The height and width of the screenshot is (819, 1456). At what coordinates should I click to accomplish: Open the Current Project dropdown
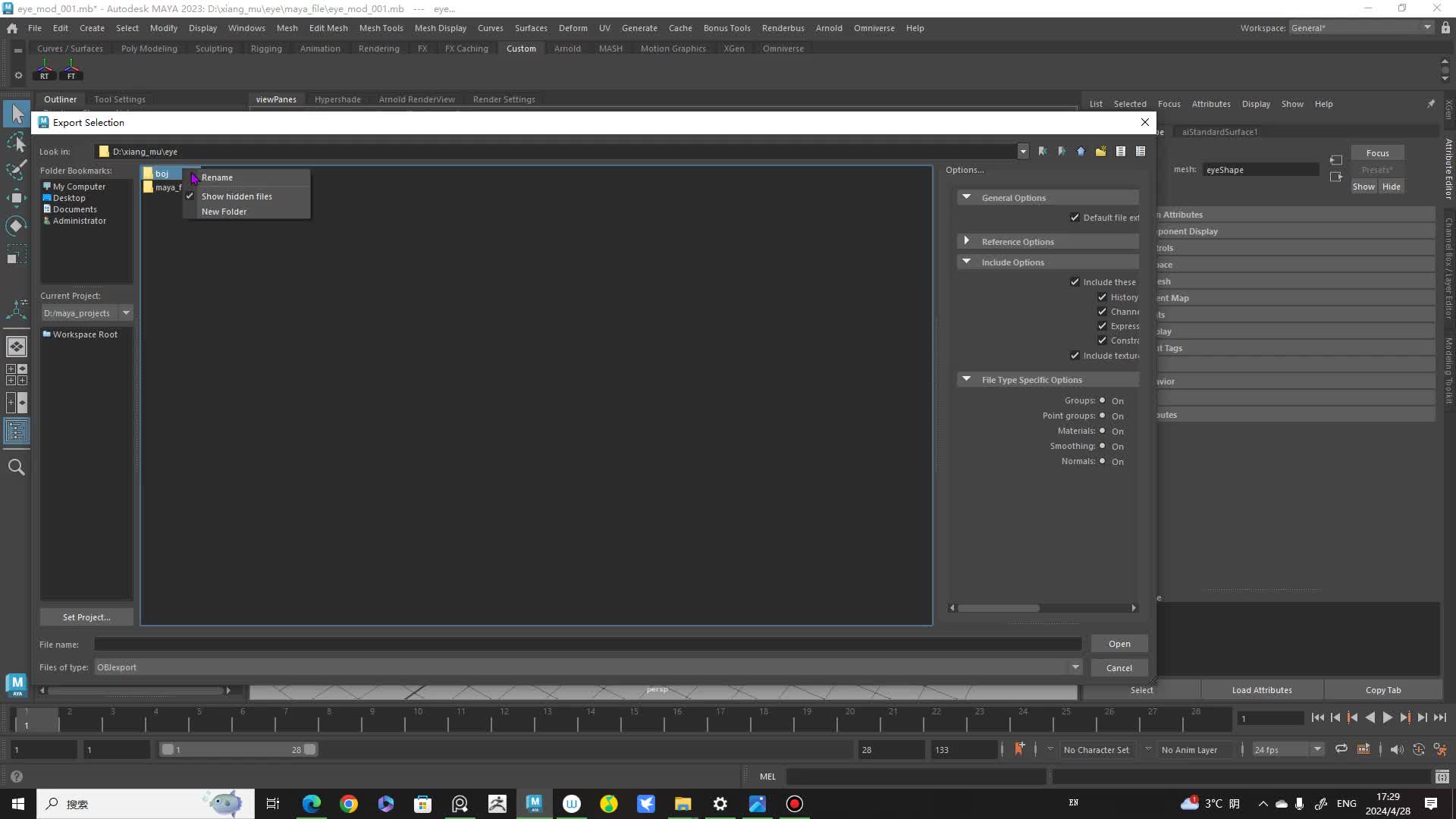pos(126,313)
